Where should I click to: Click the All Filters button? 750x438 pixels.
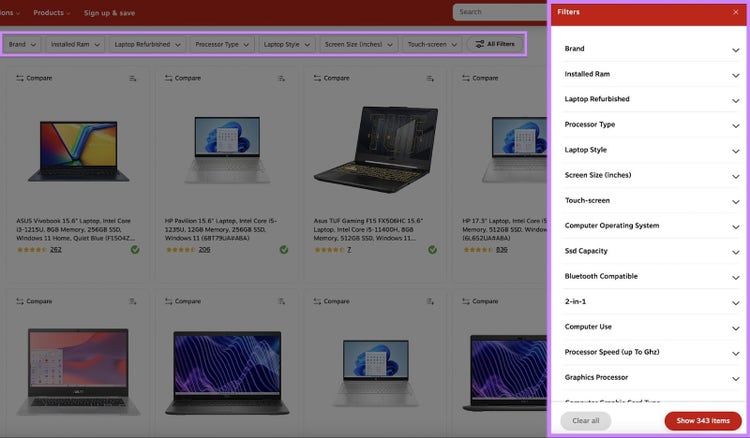495,44
